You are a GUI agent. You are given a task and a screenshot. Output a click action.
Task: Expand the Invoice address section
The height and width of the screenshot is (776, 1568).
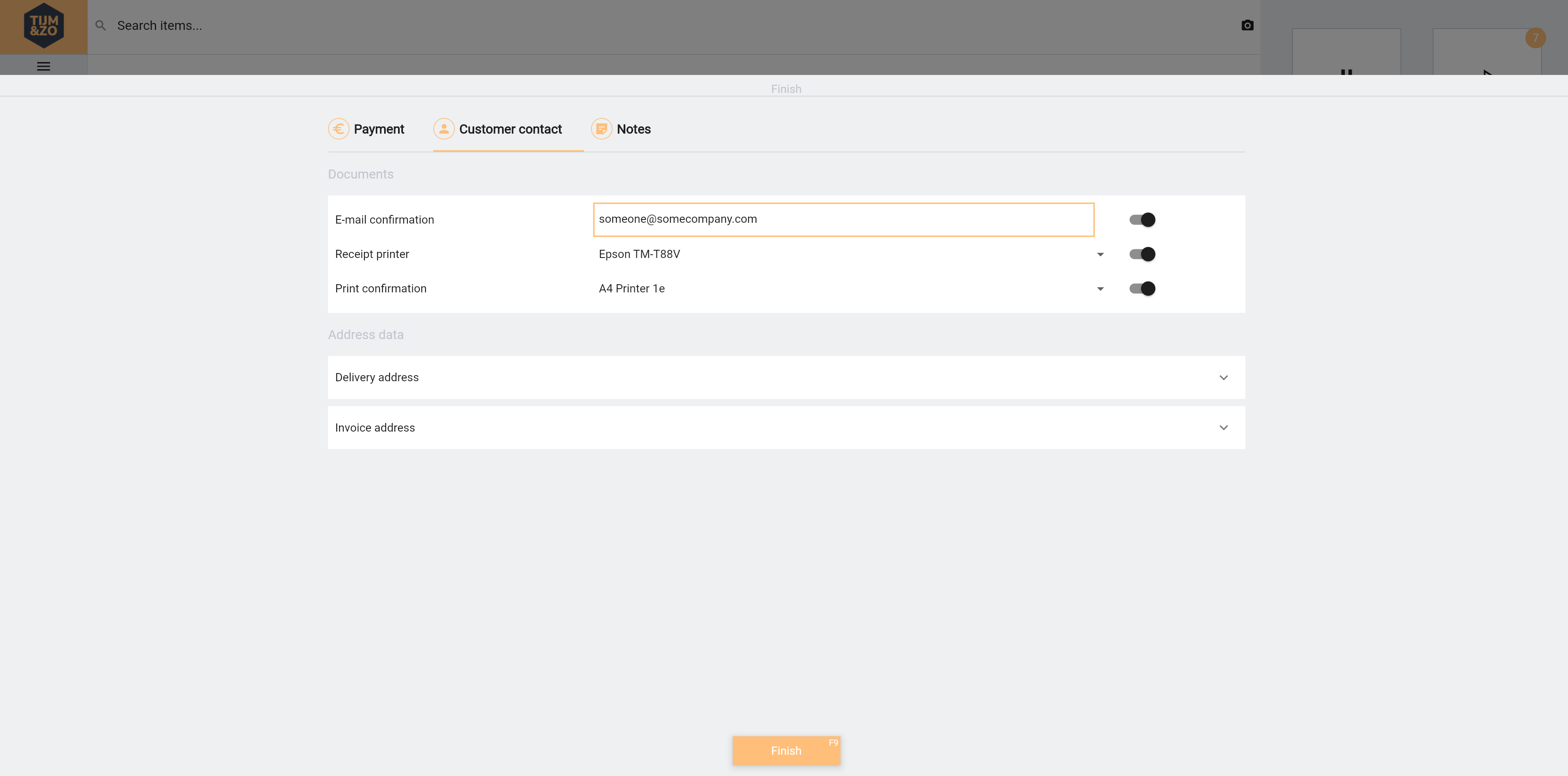pyautogui.click(x=1224, y=428)
